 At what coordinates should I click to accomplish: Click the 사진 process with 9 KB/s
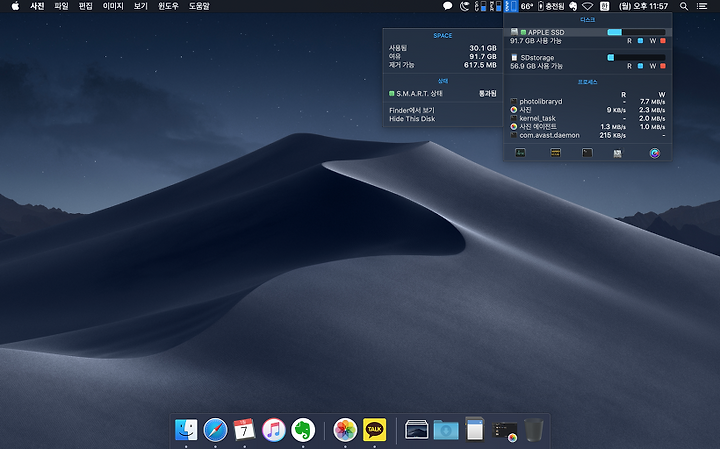tap(588, 110)
